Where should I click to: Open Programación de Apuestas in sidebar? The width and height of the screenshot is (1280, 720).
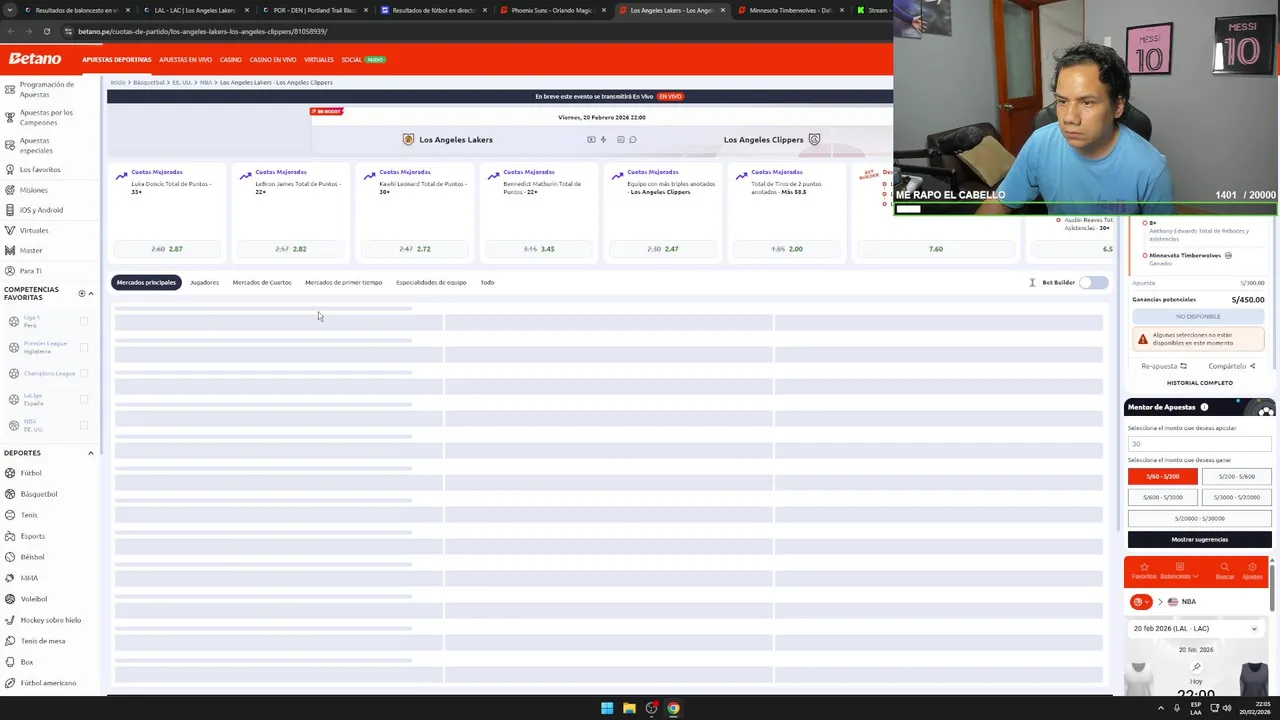click(x=46, y=89)
